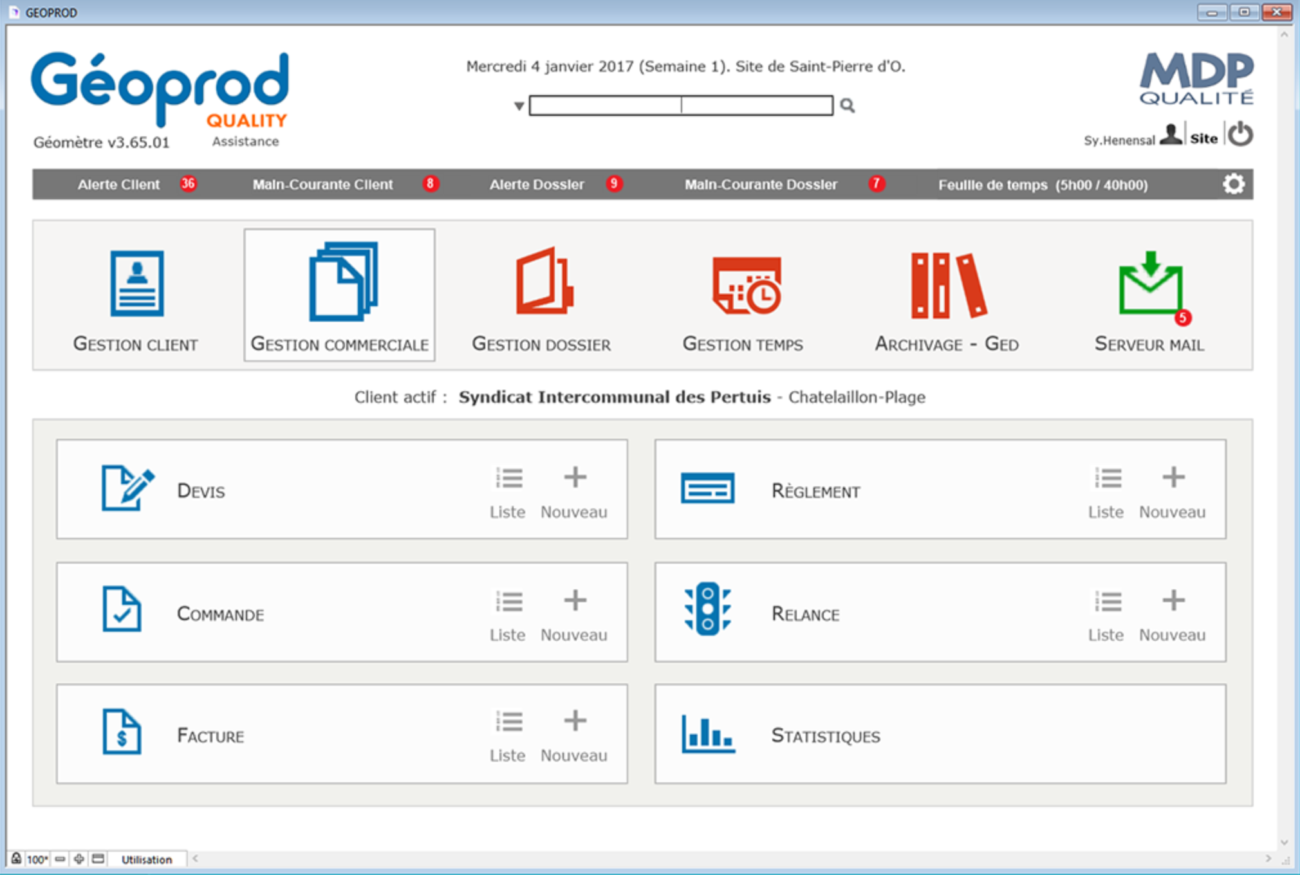The image size is (1300, 875).
Task: Click the Site button near username
Action: tap(1204, 138)
